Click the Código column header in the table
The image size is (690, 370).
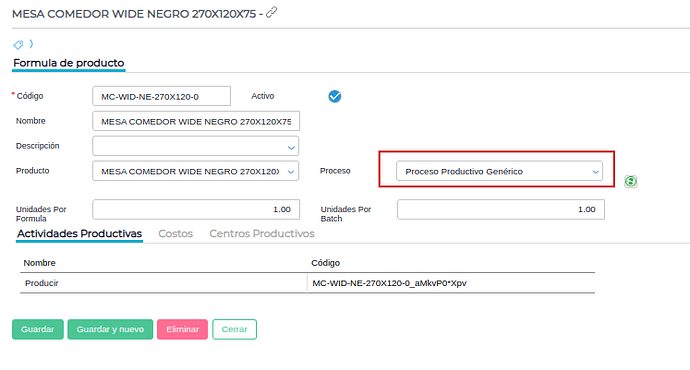coord(325,263)
